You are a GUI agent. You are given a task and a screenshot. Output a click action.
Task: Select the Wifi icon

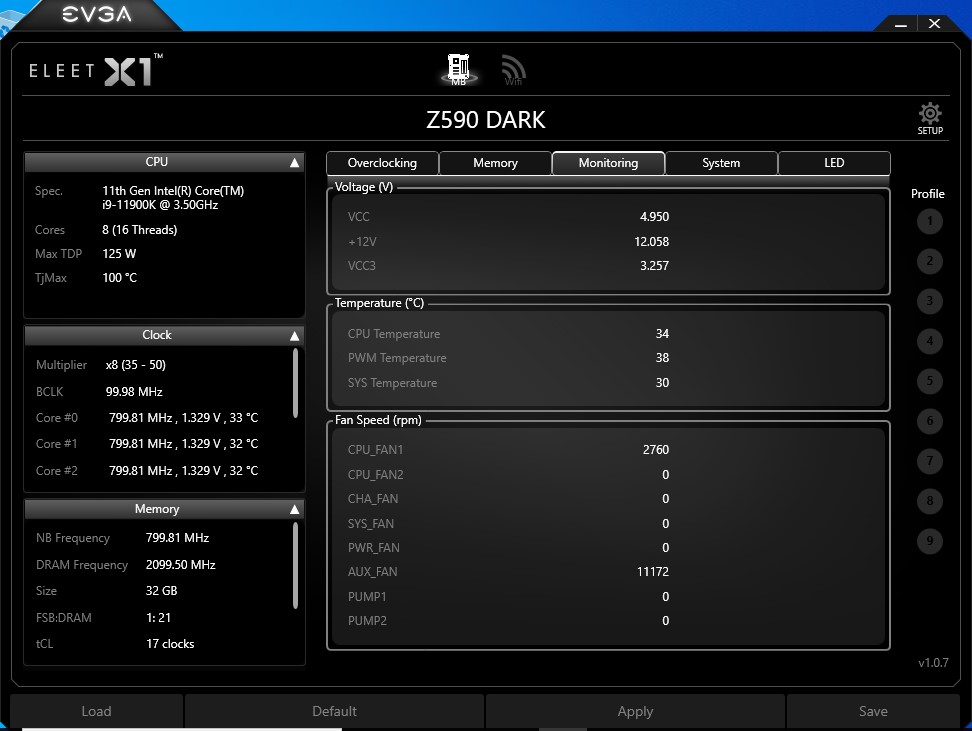513,70
